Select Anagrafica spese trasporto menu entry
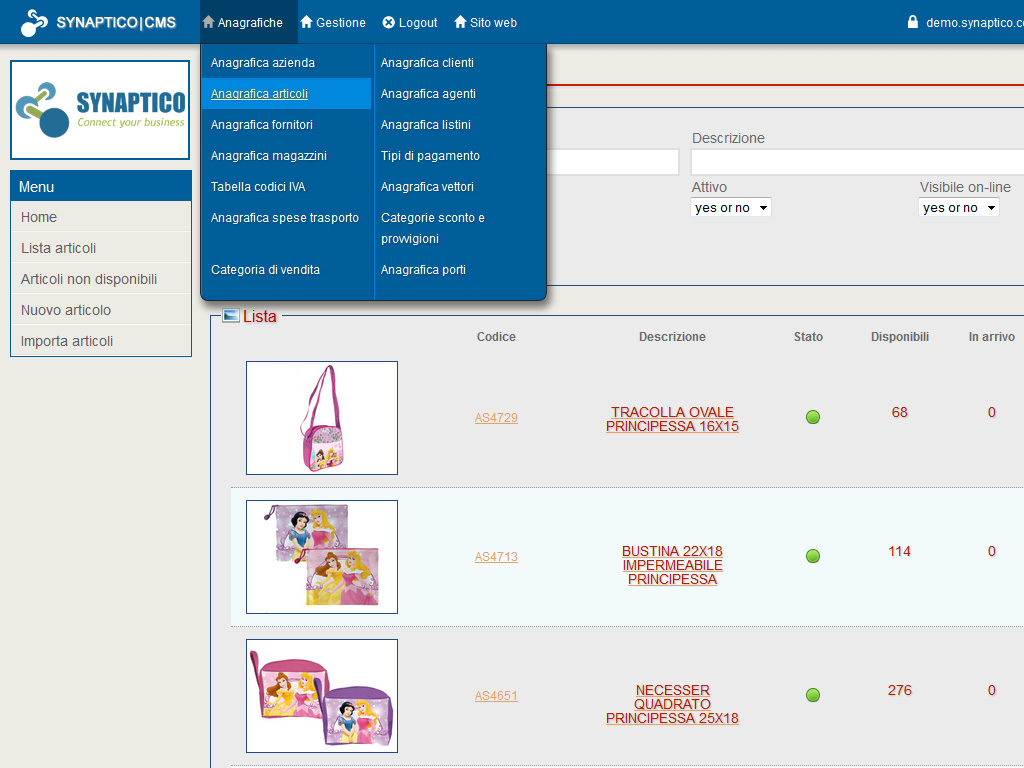This screenshot has height=768, width=1024. pyautogui.click(x=285, y=217)
